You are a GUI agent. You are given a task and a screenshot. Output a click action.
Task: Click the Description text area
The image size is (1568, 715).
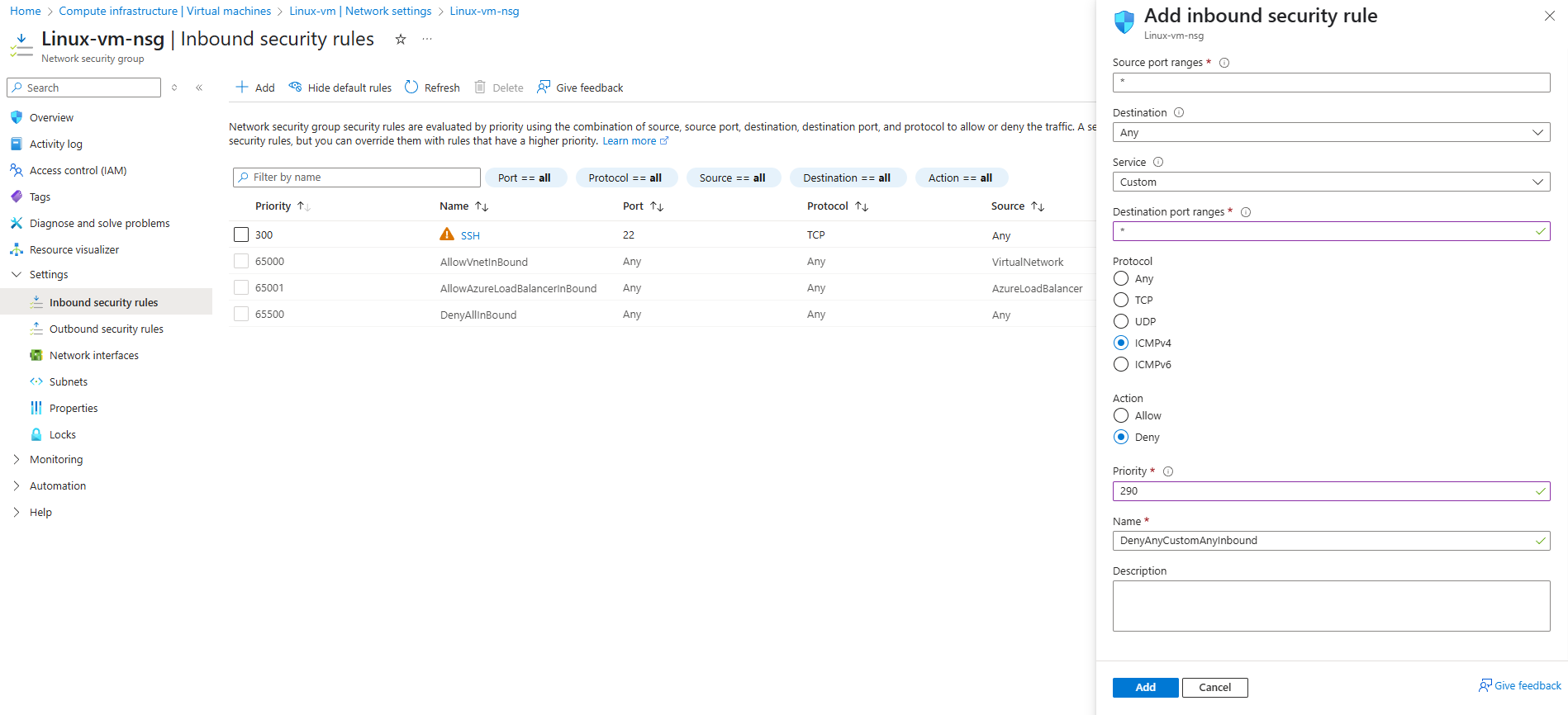pos(1331,606)
